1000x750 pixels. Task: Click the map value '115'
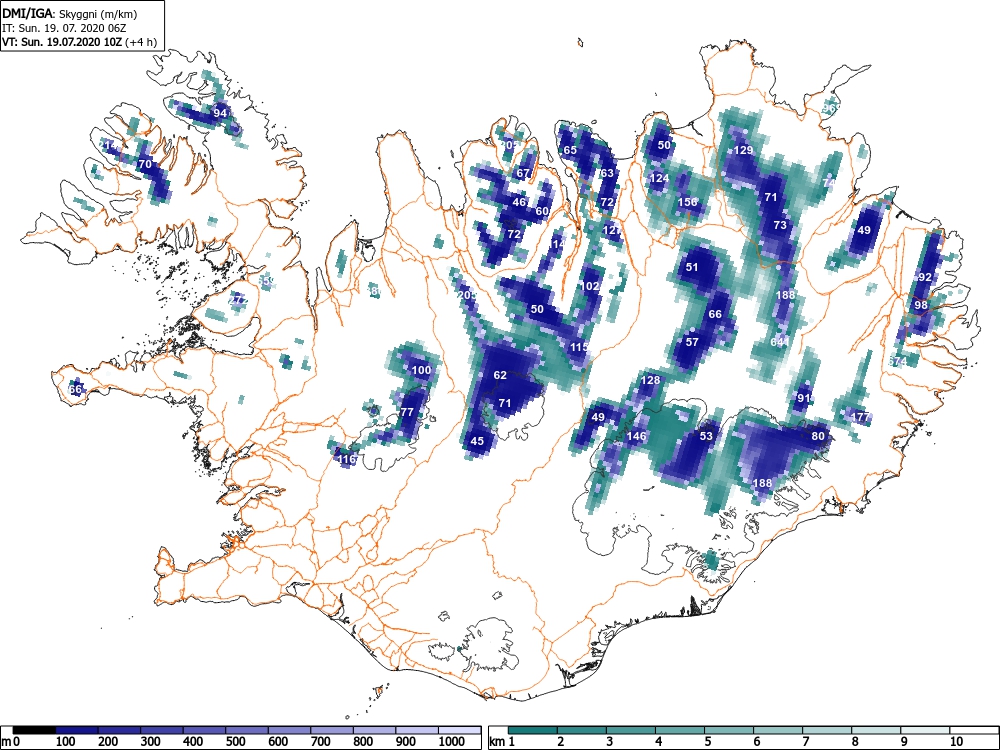tap(579, 347)
